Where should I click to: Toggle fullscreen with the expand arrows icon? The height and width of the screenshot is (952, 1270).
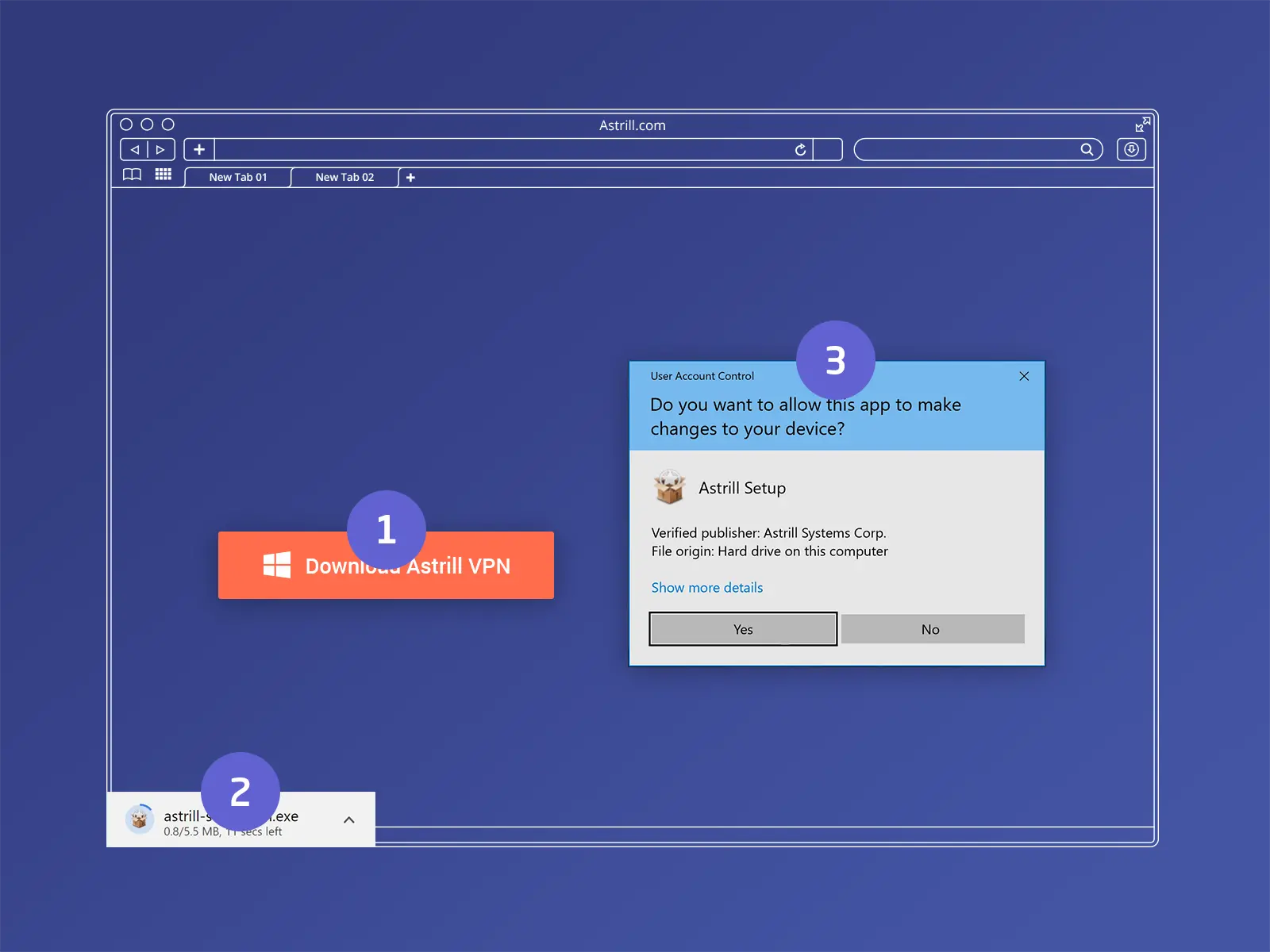click(x=1142, y=125)
